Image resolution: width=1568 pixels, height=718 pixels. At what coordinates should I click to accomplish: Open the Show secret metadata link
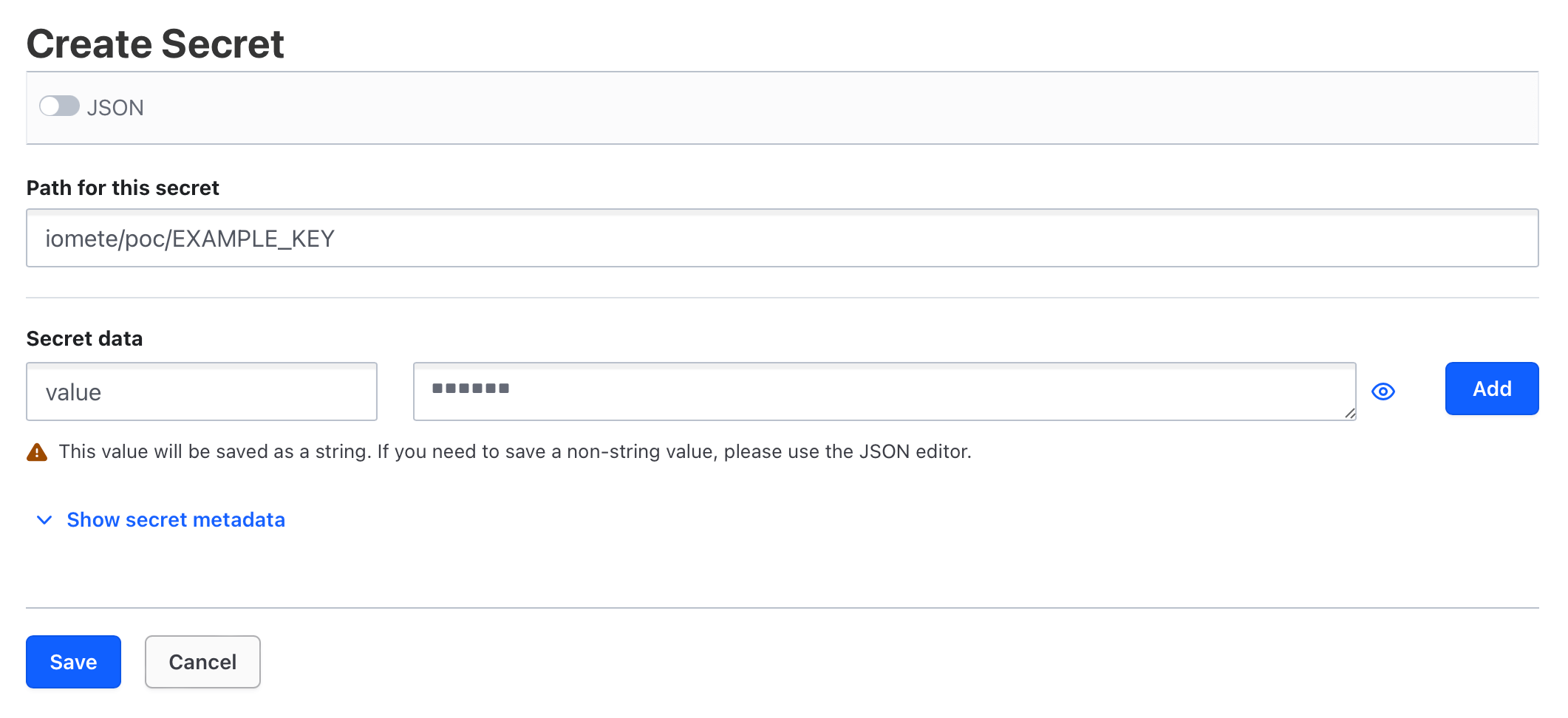176,520
